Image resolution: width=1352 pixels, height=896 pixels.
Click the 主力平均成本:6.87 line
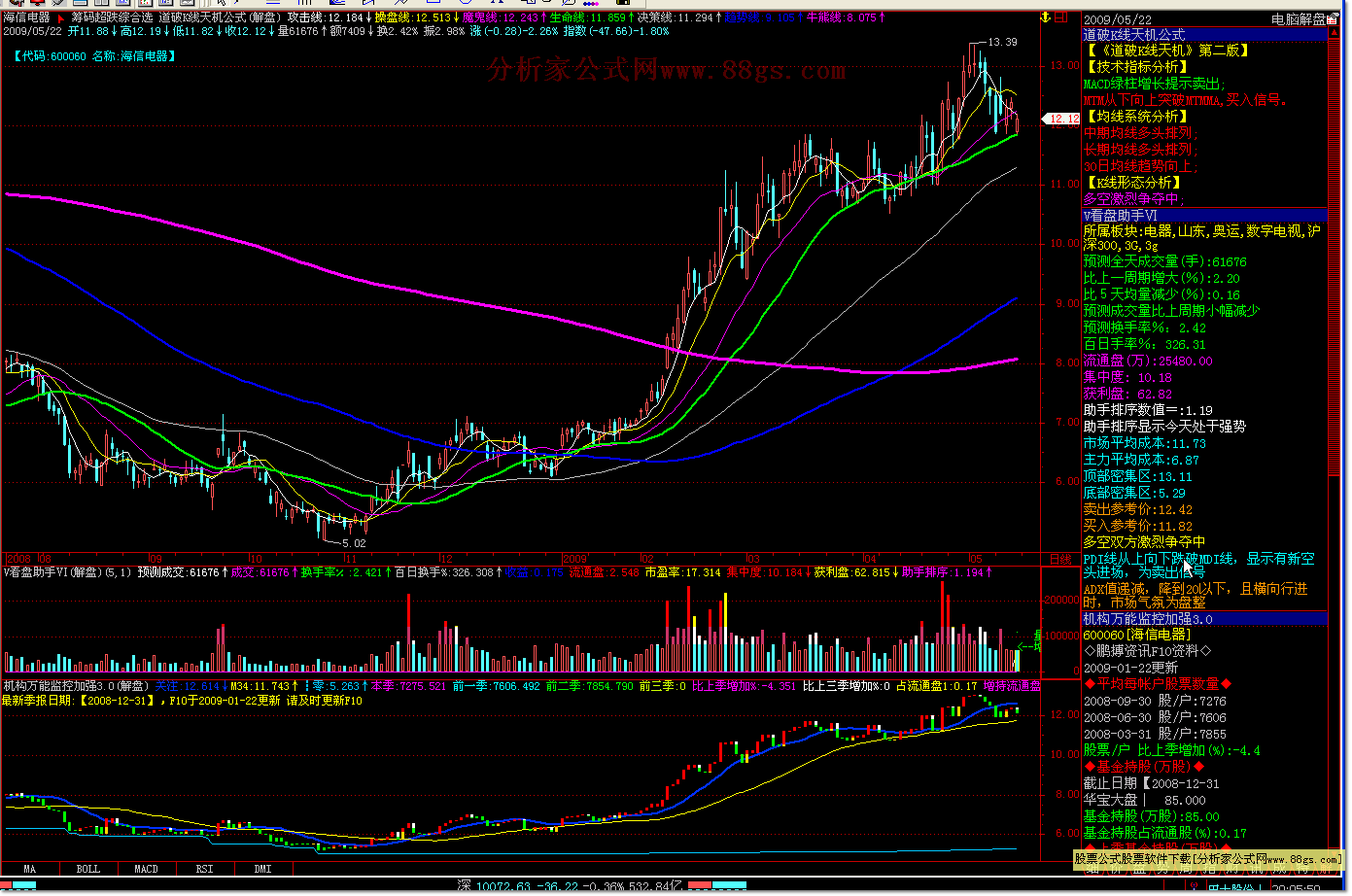[x=1141, y=460]
